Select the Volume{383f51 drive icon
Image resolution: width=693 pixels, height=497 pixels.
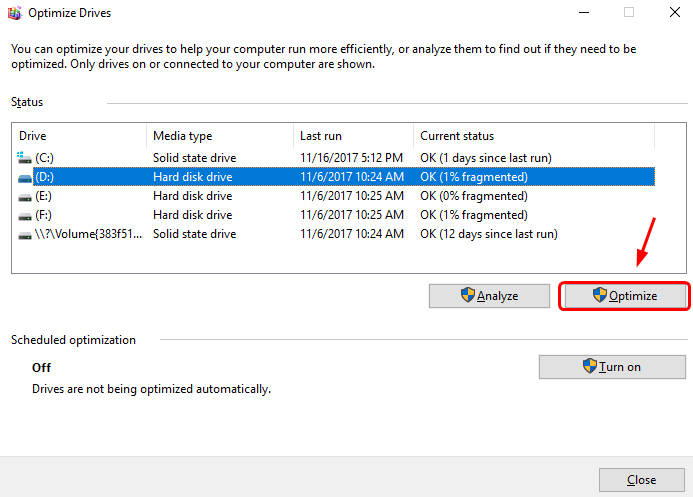pos(25,234)
